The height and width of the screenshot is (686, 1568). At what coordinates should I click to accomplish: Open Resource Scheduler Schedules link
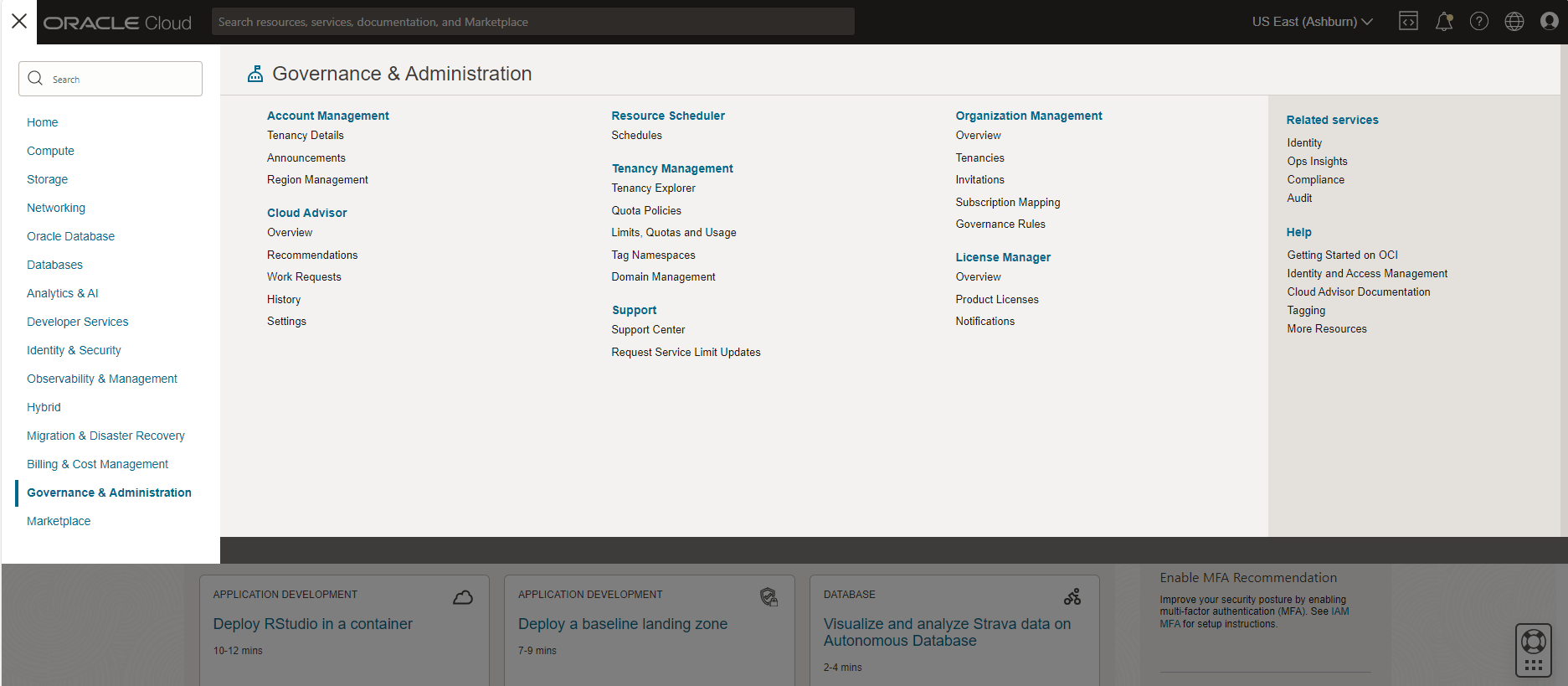[x=636, y=136]
